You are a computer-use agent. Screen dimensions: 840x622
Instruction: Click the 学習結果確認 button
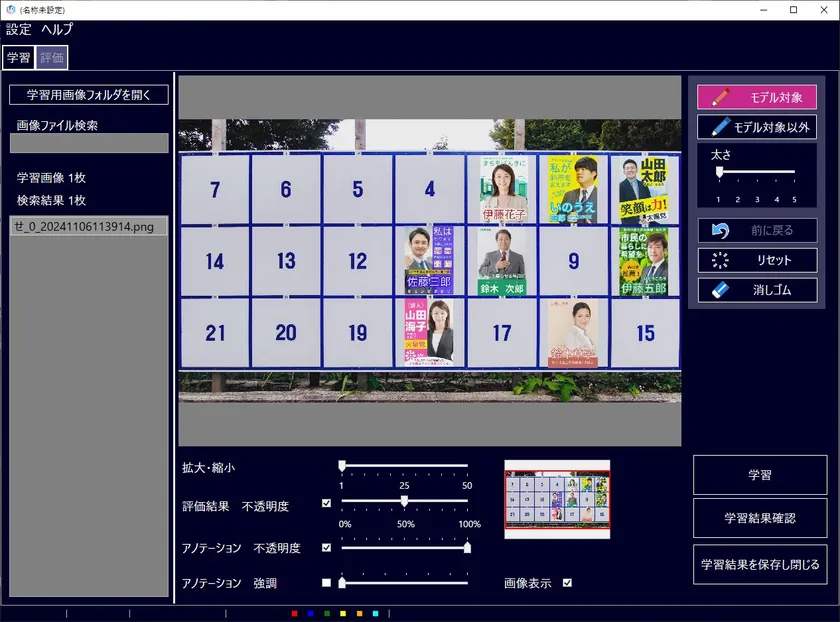click(x=760, y=518)
